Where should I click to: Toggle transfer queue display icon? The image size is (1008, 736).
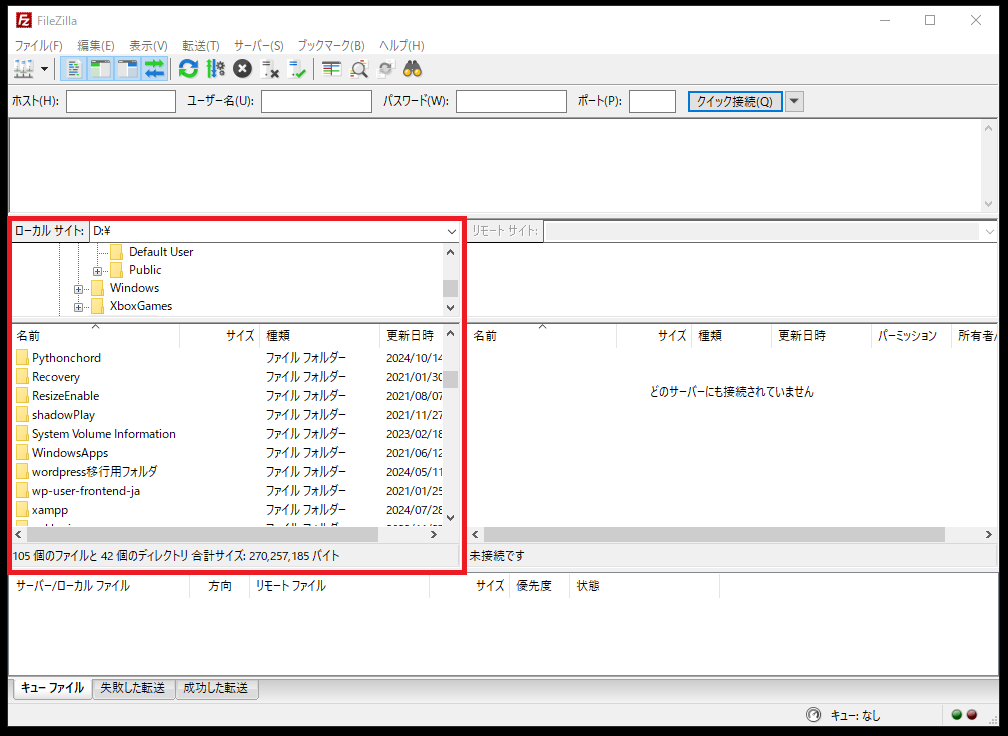(x=154, y=69)
